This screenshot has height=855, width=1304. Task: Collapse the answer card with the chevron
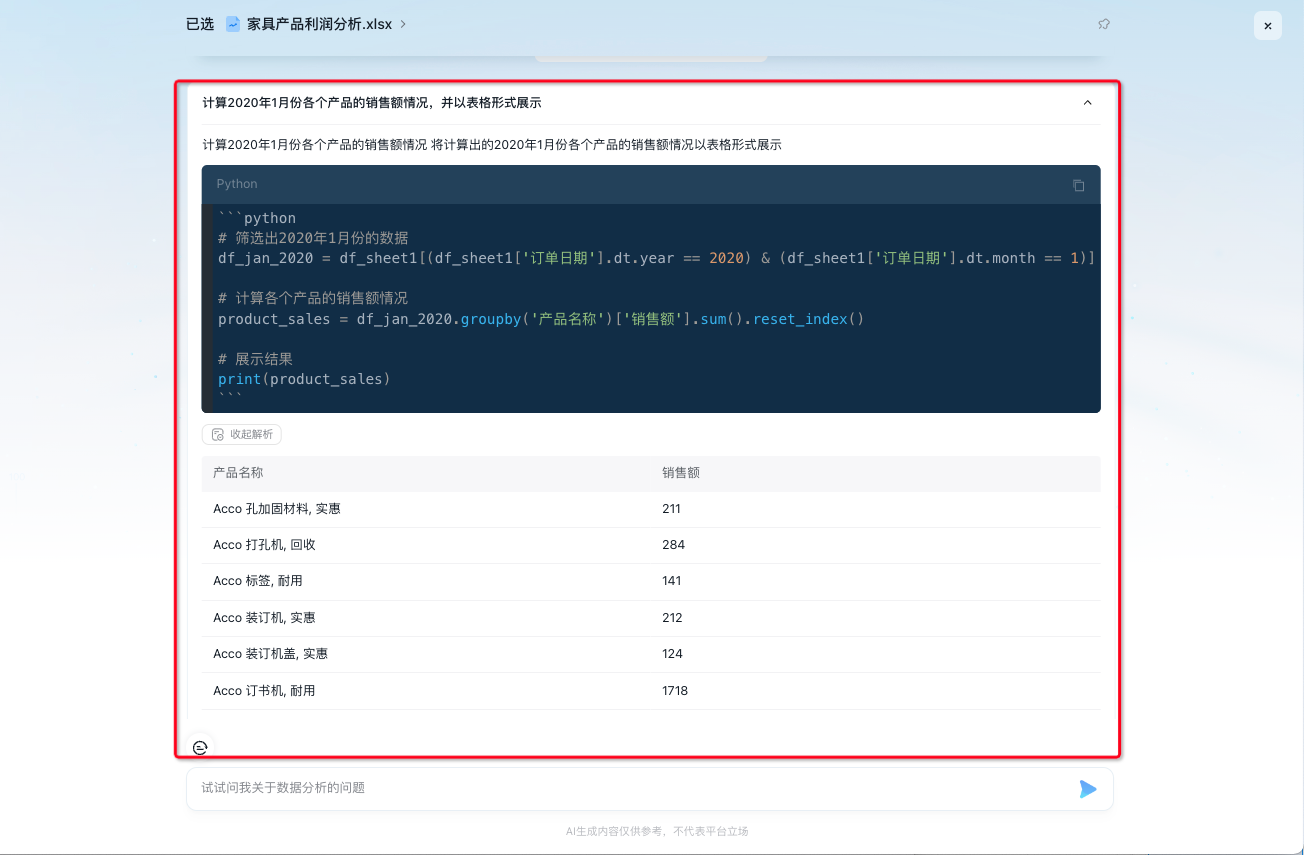1088,102
